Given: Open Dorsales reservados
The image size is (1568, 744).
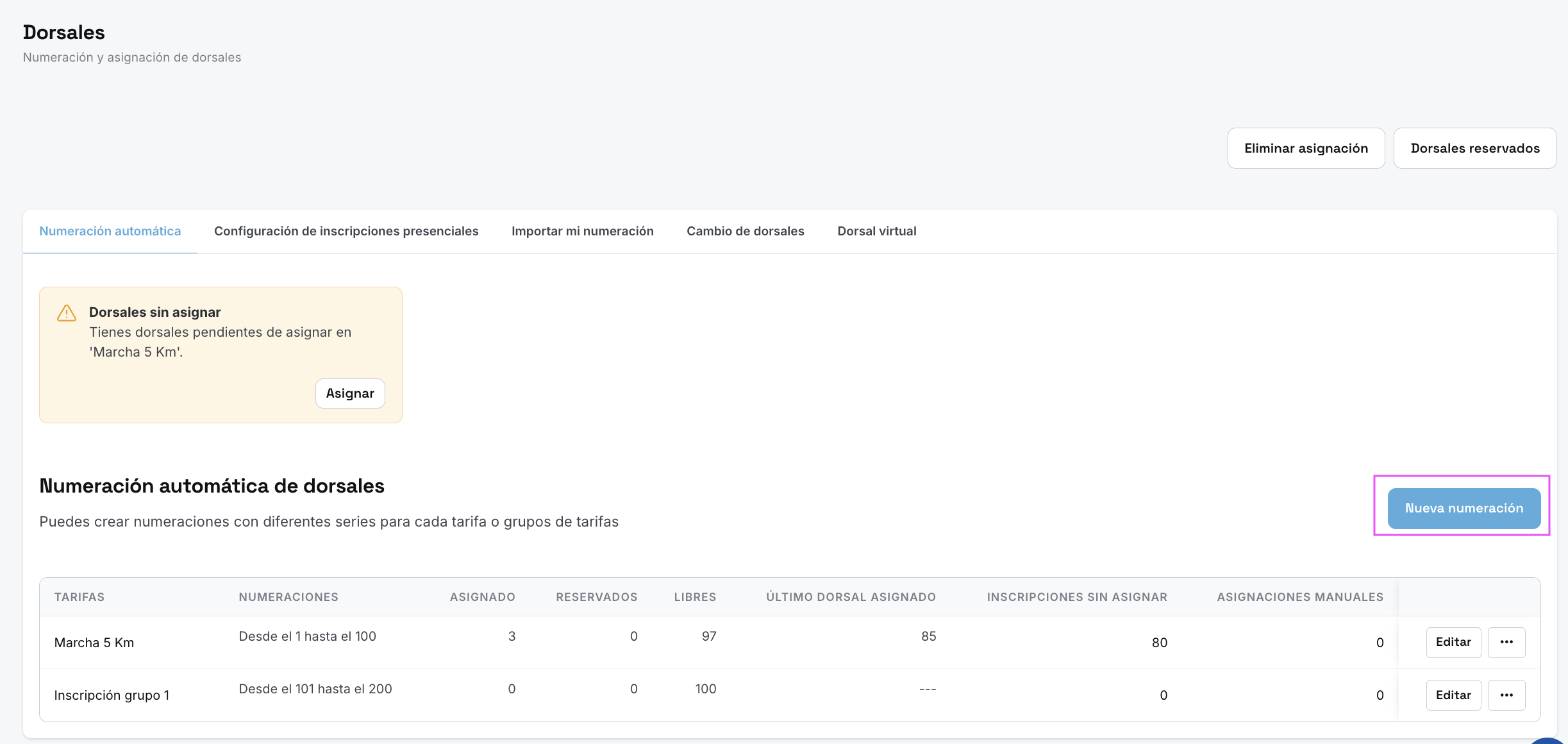Looking at the screenshot, I should click(1475, 148).
